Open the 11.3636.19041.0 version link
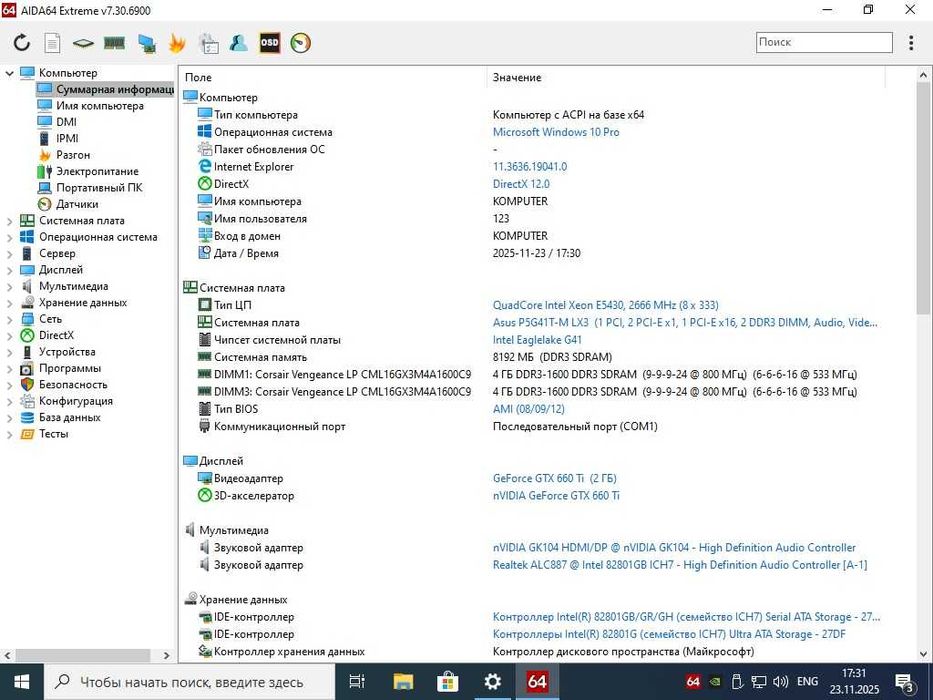 tap(530, 167)
